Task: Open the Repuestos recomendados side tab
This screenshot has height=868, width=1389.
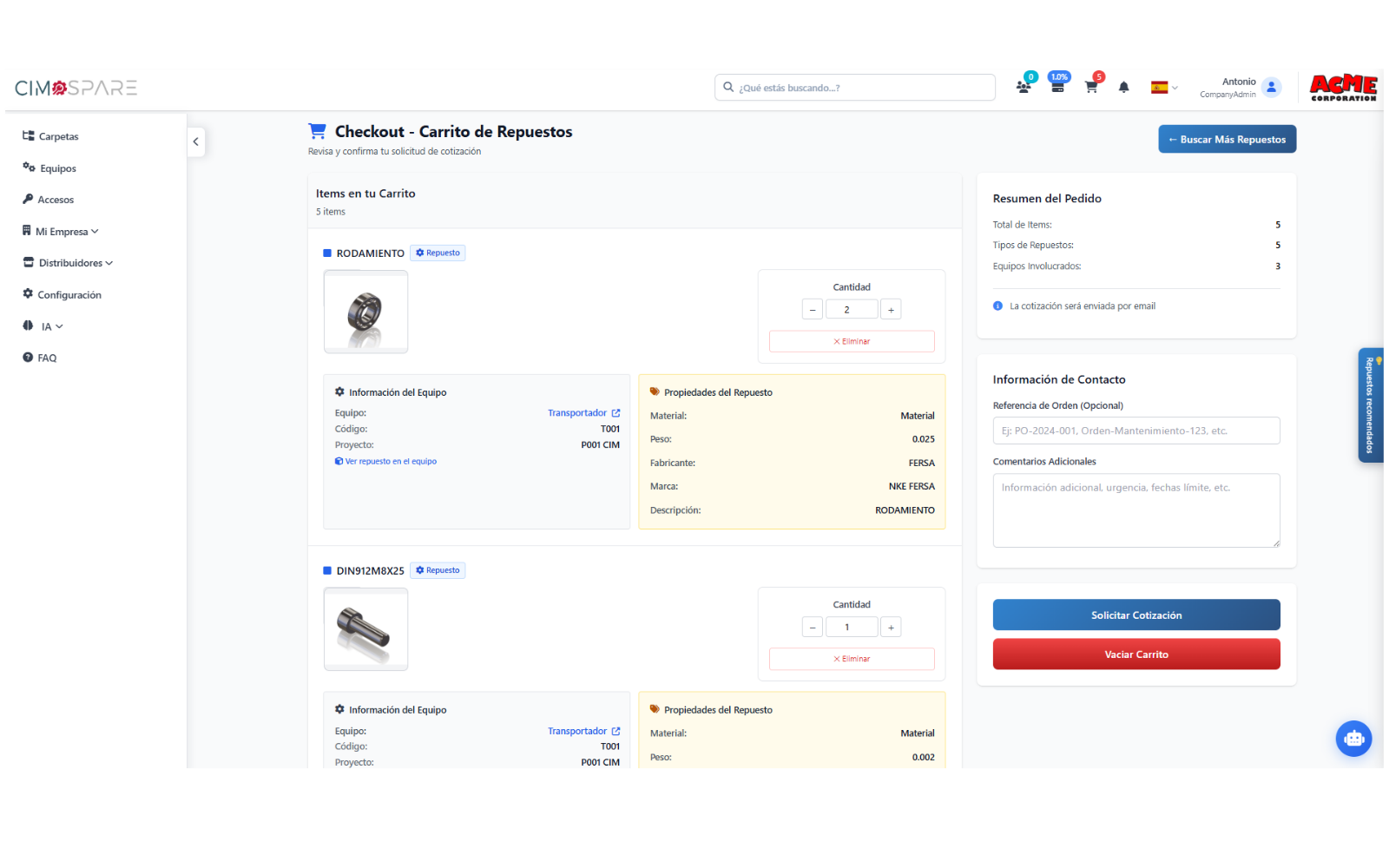Action: pyautogui.click(x=1371, y=405)
